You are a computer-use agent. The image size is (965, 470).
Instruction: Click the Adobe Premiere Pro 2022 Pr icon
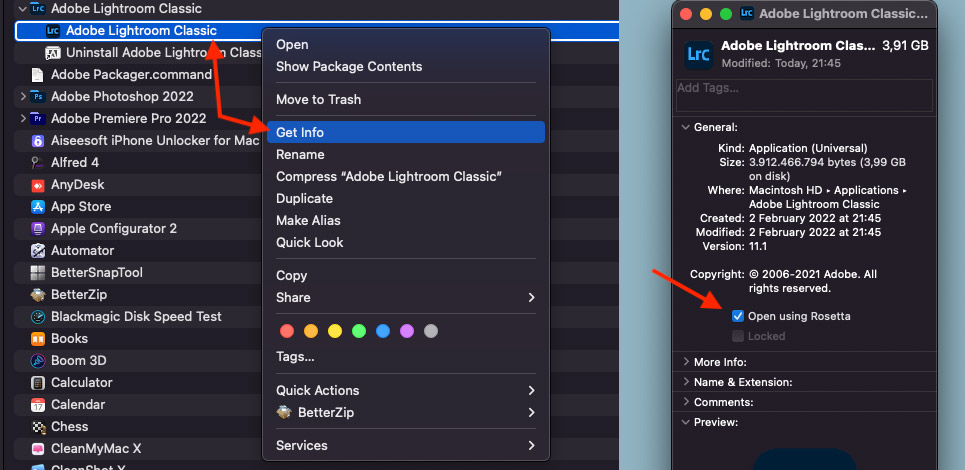click(x=38, y=119)
